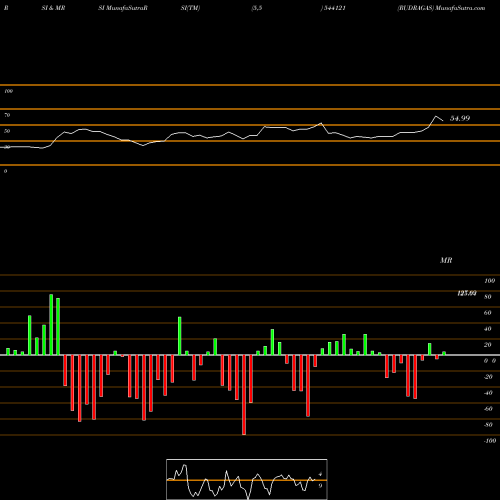This screenshot has width=500, height=500.
Task: Click the MR axis label -100
Action: [x=490, y=441]
